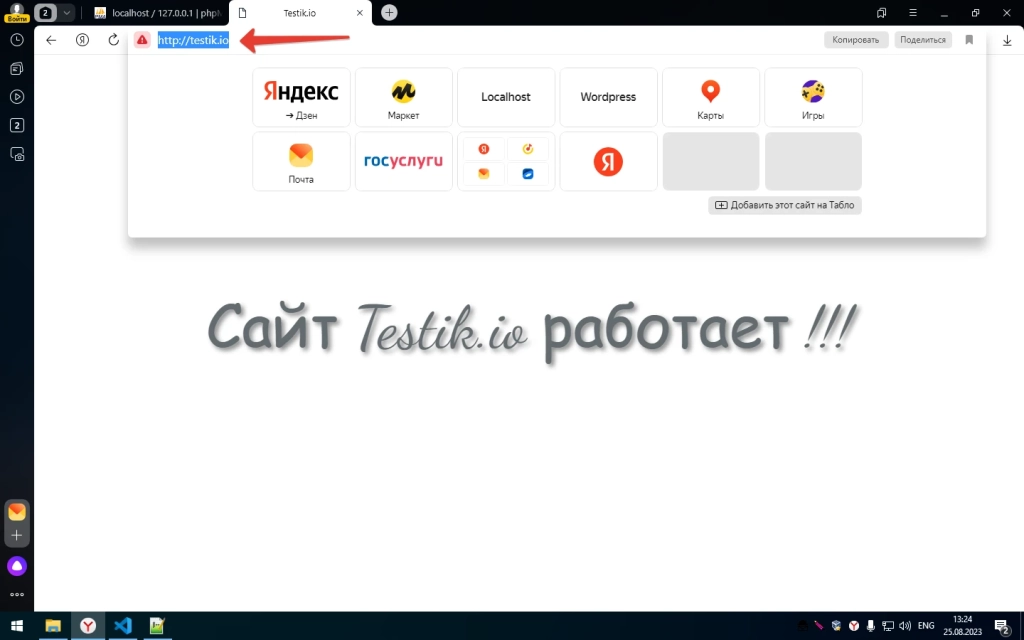Open the history clock in the sidebar
This screenshot has height=640, width=1024.
(17, 40)
